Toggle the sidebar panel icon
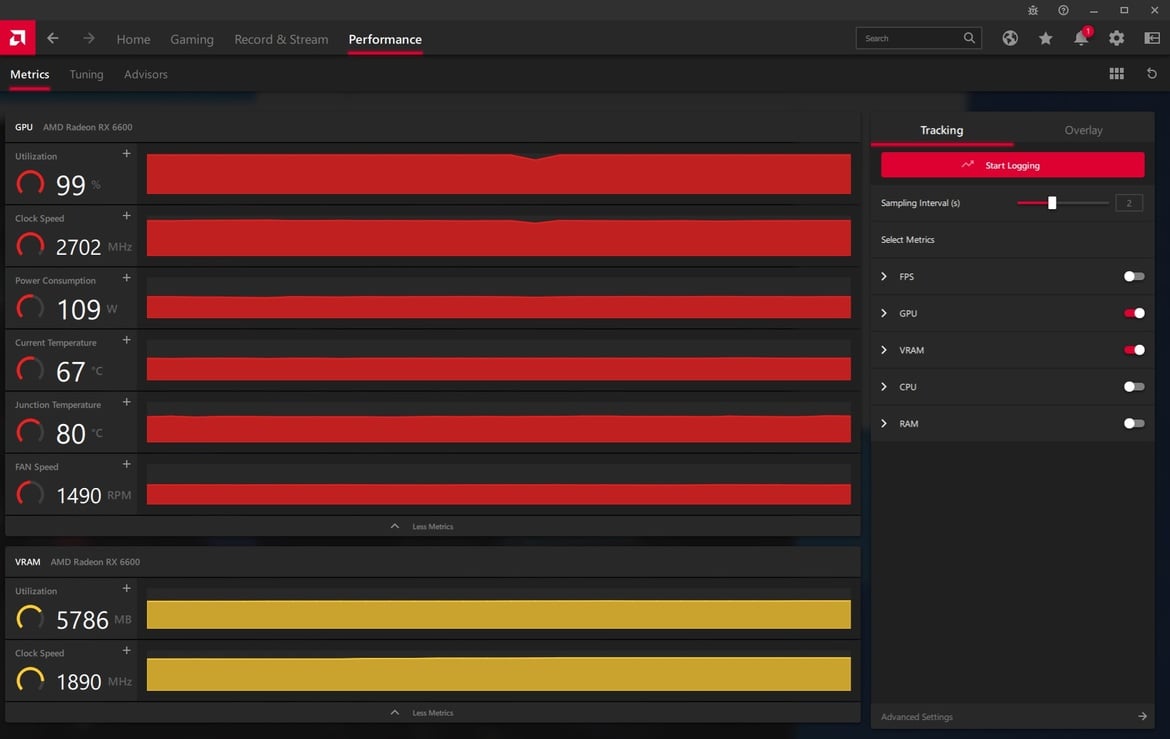The image size is (1170, 739). [x=1152, y=38]
